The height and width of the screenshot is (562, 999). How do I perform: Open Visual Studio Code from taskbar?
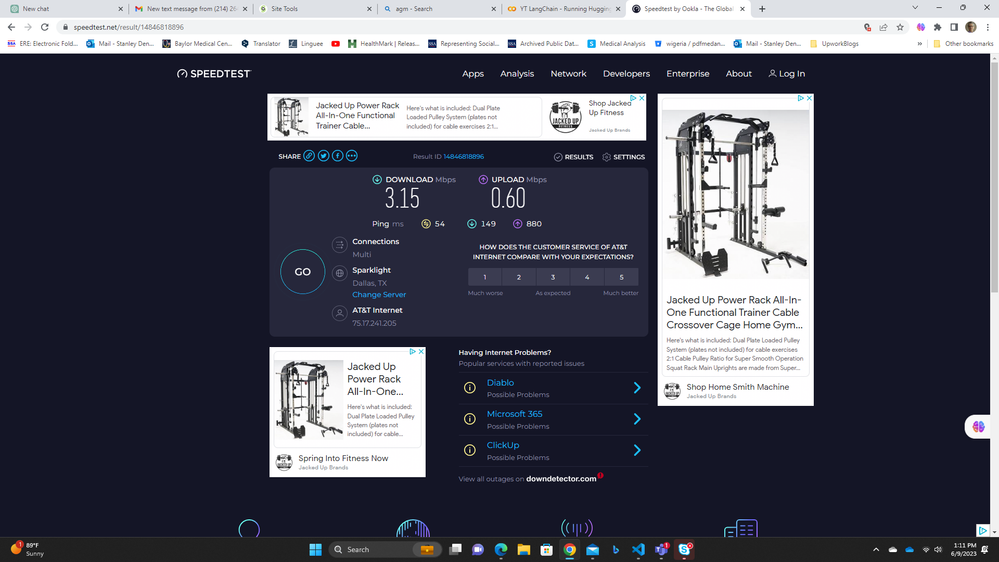638,549
